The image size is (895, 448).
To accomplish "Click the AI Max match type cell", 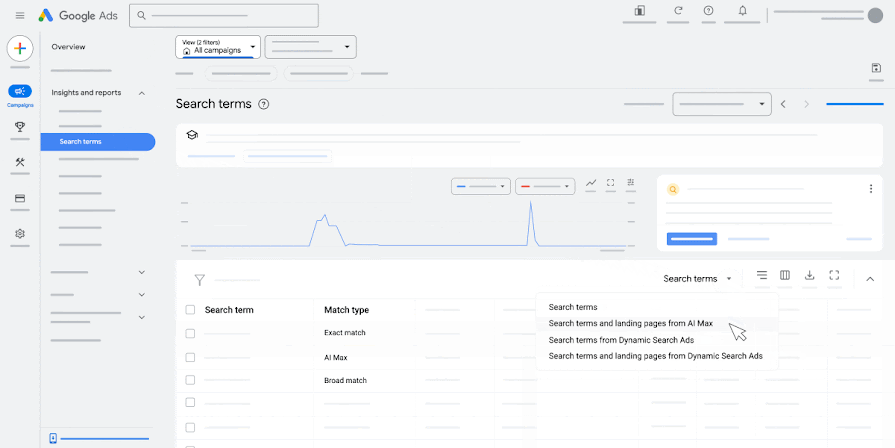I will (336, 358).
